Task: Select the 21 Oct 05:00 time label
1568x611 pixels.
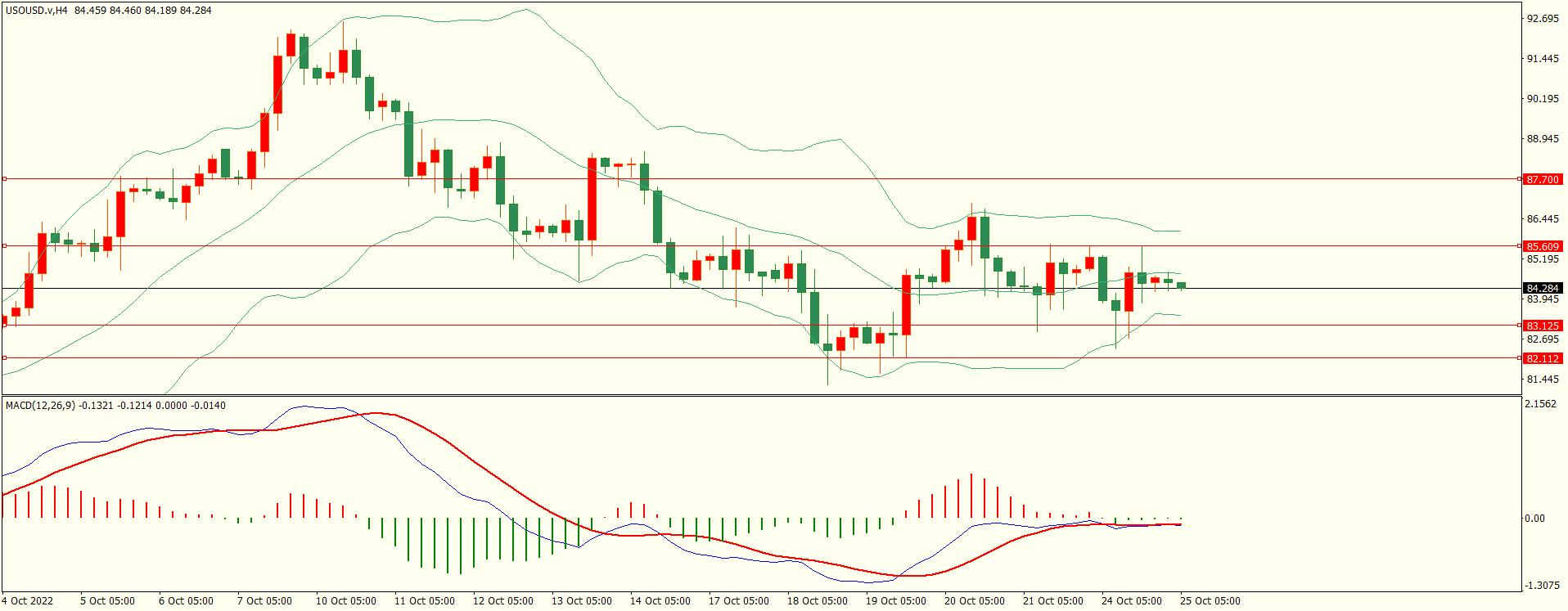Action: (x=1053, y=601)
